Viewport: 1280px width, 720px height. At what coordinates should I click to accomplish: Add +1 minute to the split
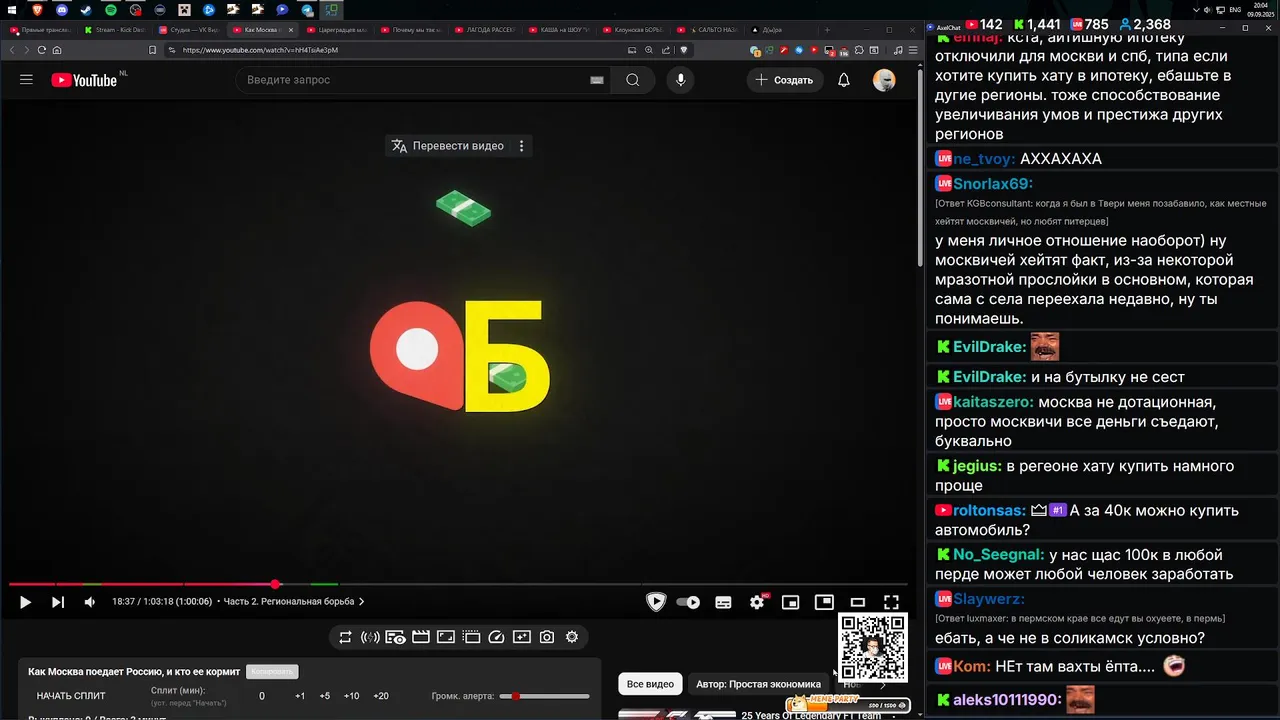point(300,696)
